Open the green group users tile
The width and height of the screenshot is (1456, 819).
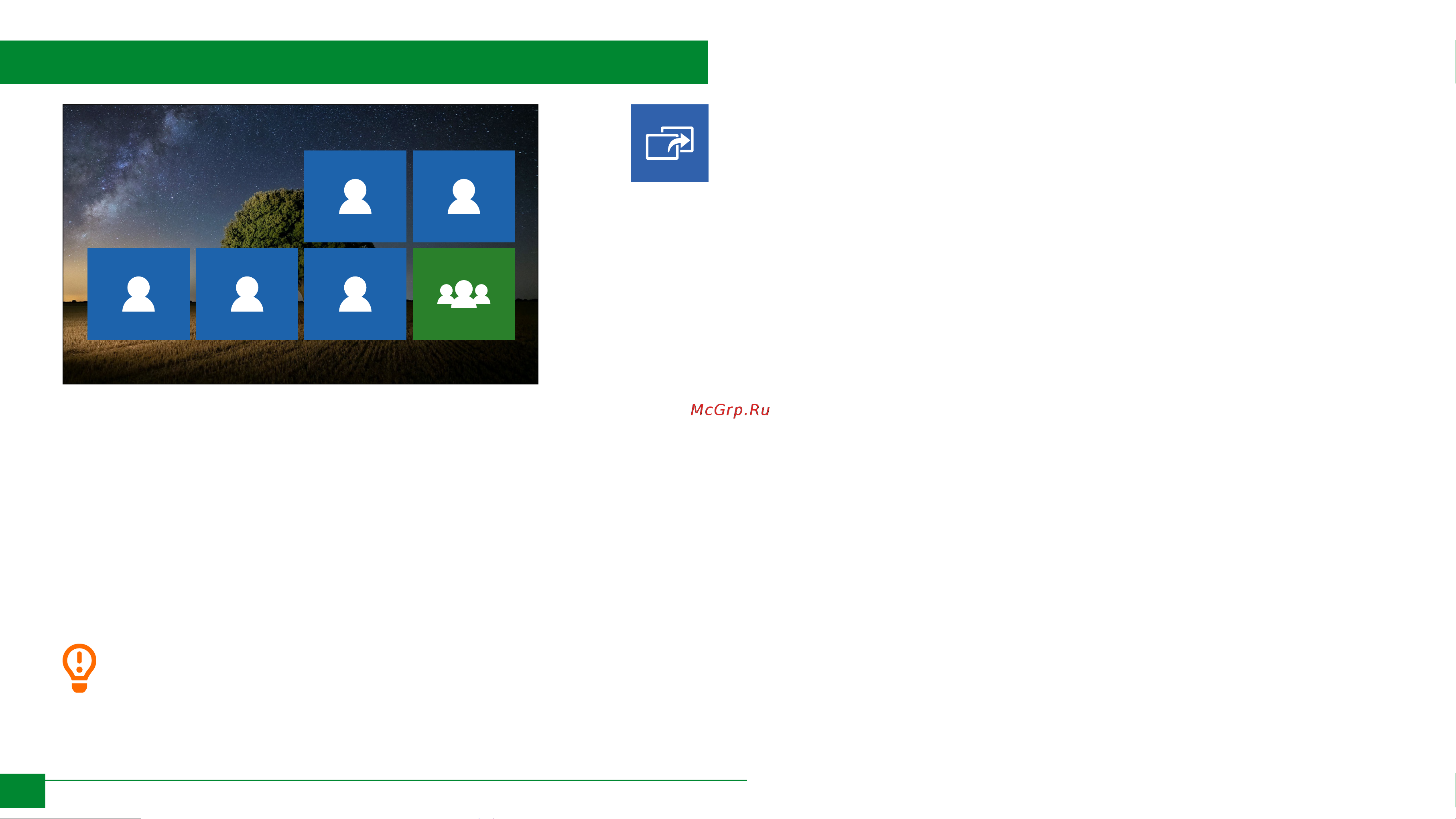click(463, 293)
